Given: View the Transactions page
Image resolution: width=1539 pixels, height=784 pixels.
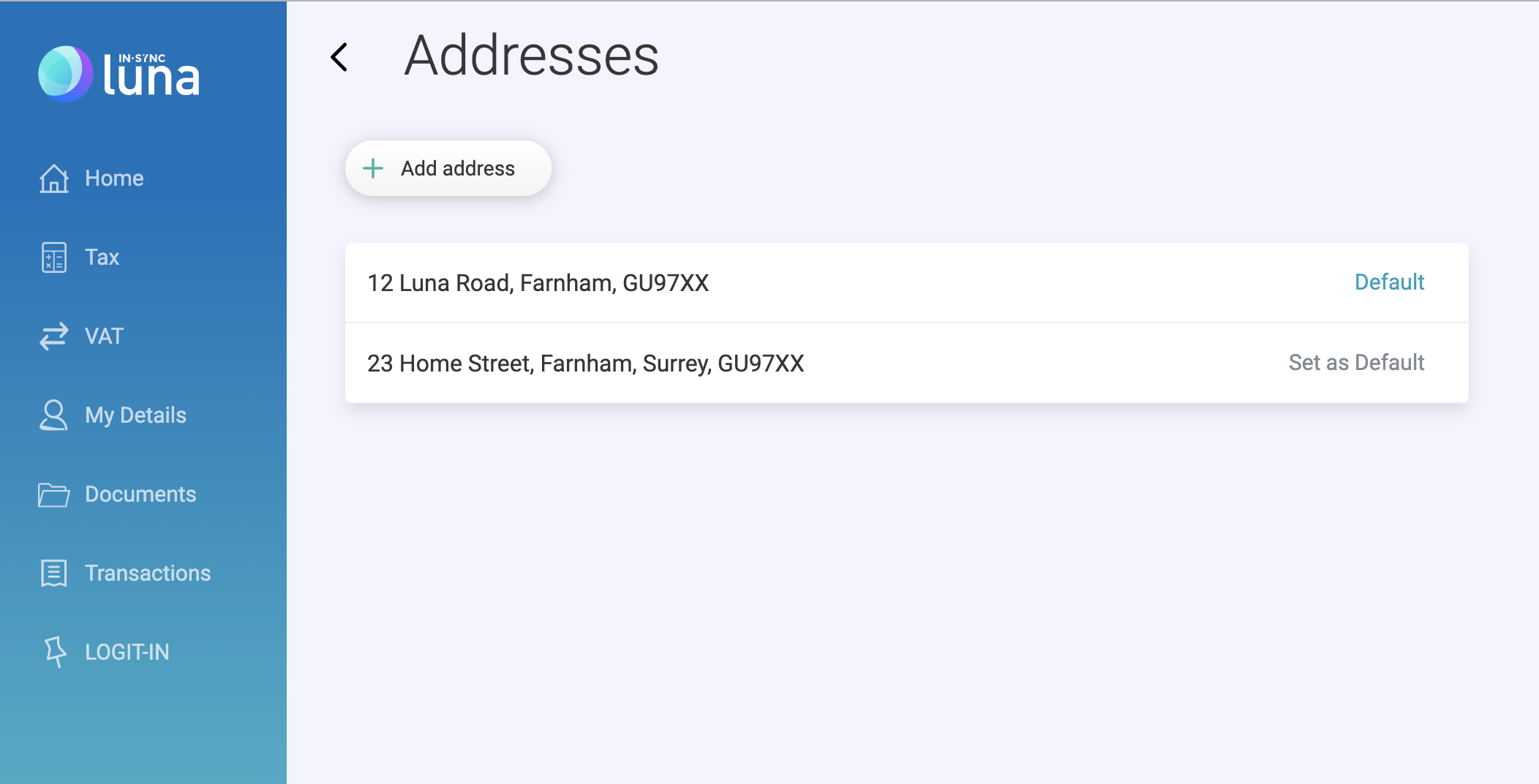Looking at the screenshot, I should coord(148,573).
